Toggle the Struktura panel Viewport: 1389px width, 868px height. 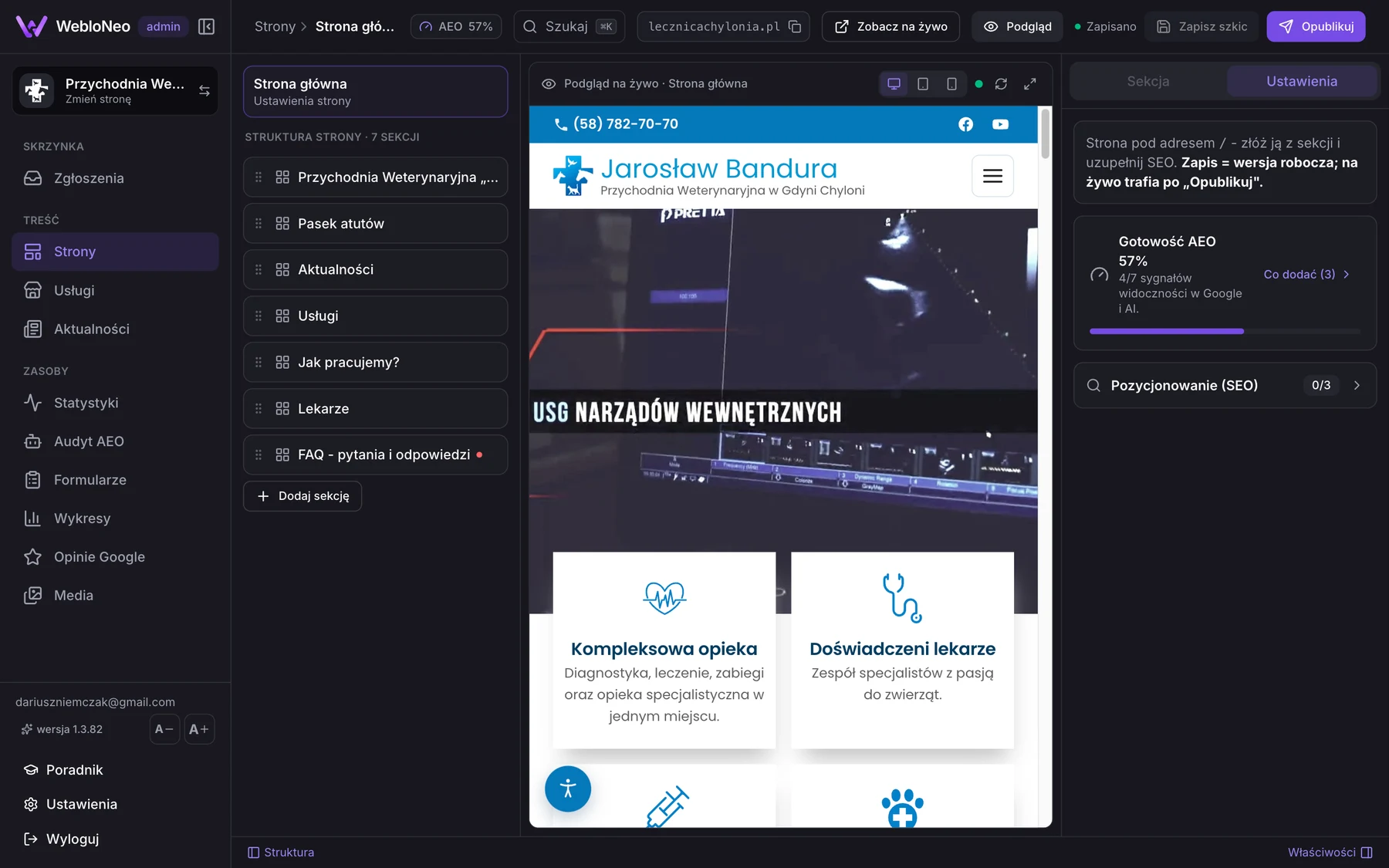pos(281,853)
